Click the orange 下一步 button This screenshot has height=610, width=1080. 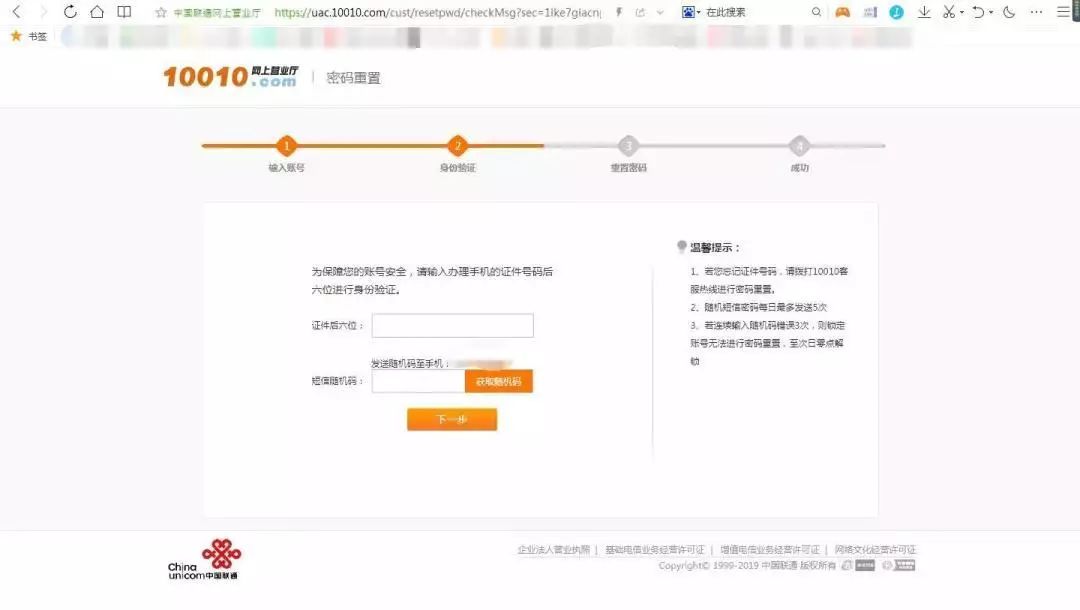click(452, 419)
